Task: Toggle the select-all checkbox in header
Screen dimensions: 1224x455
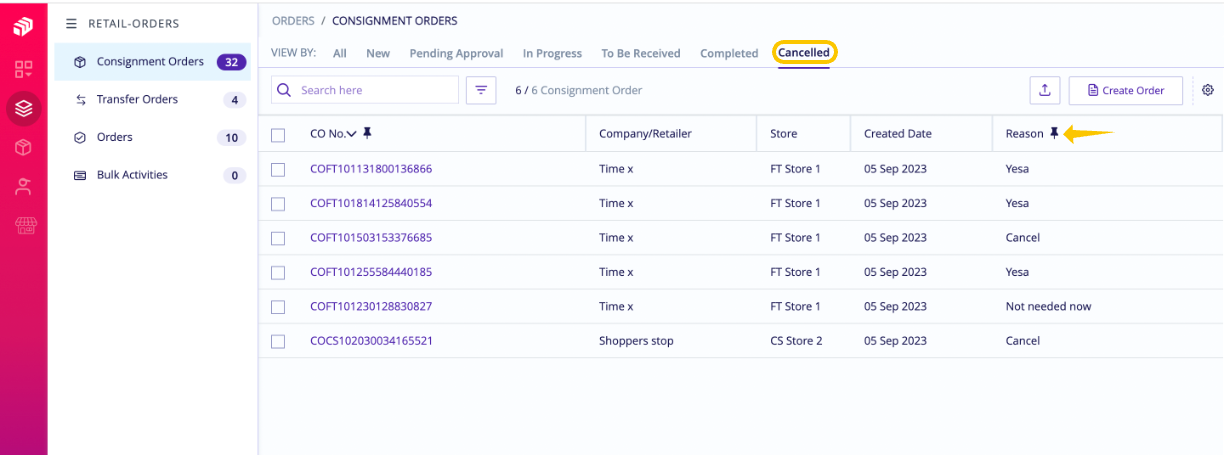Action: click(278, 134)
